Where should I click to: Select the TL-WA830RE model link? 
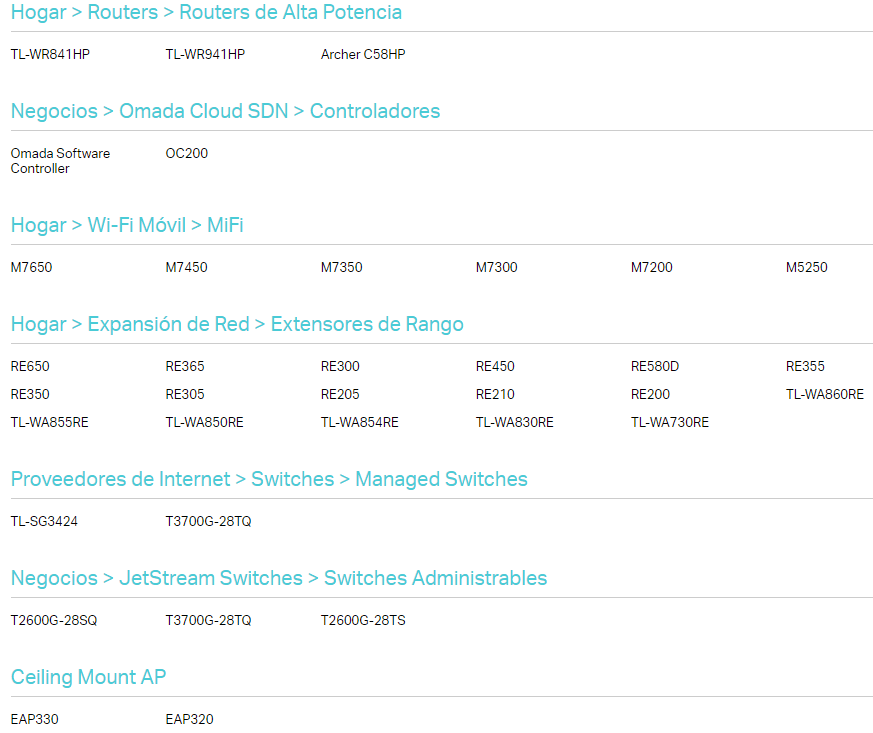click(515, 422)
